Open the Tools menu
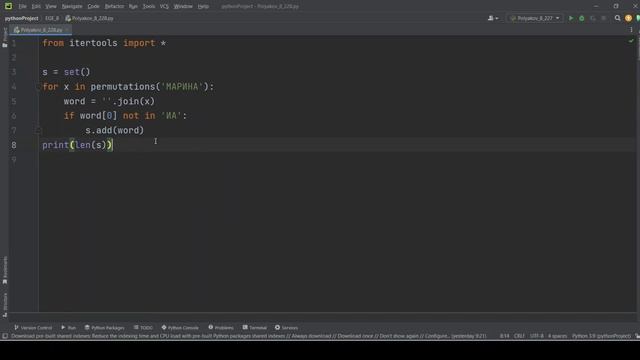 pyautogui.click(x=149, y=7)
